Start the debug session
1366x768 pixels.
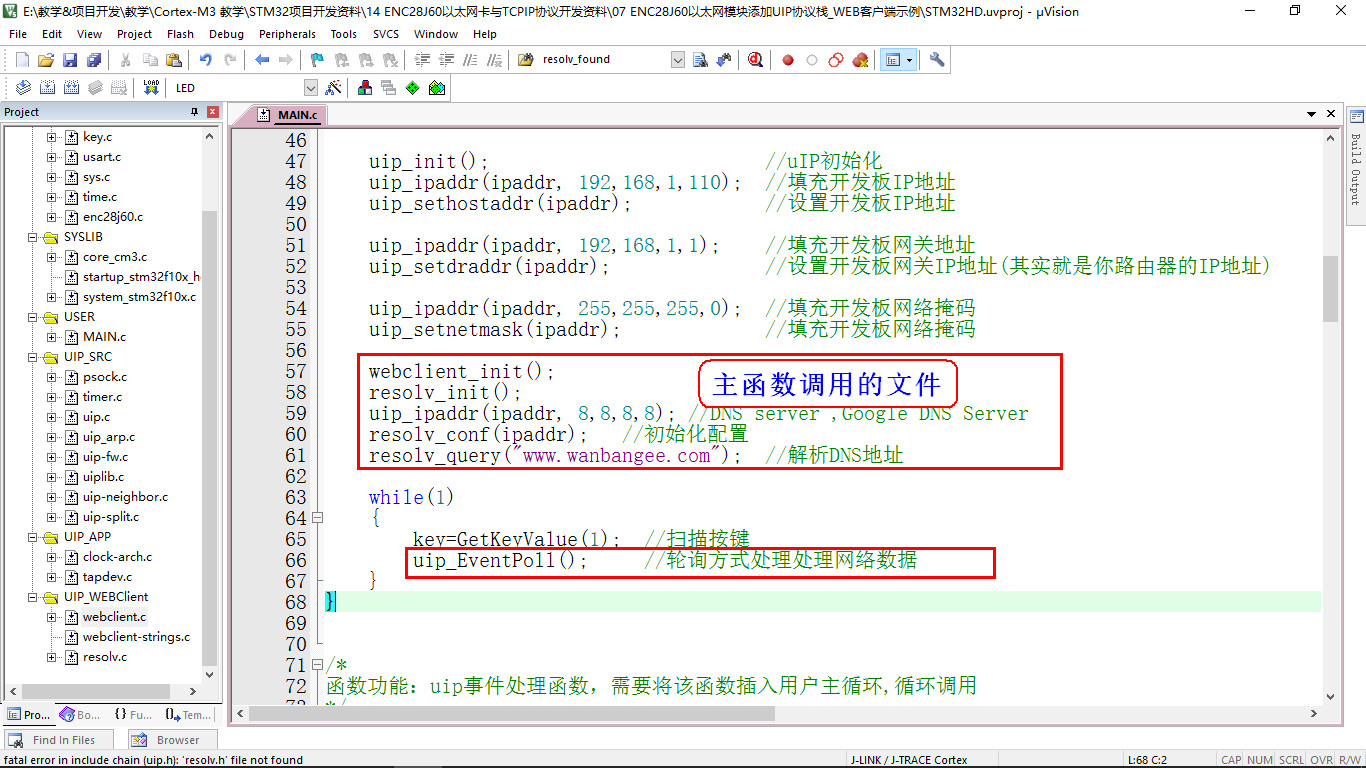click(x=756, y=60)
